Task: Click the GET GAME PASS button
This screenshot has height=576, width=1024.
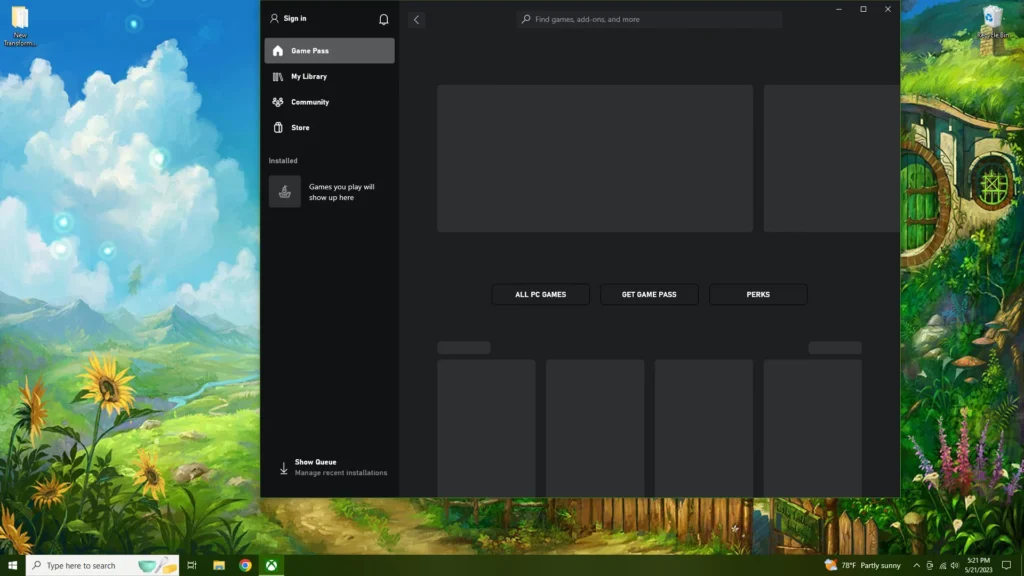Action: click(x=649, y=295)
